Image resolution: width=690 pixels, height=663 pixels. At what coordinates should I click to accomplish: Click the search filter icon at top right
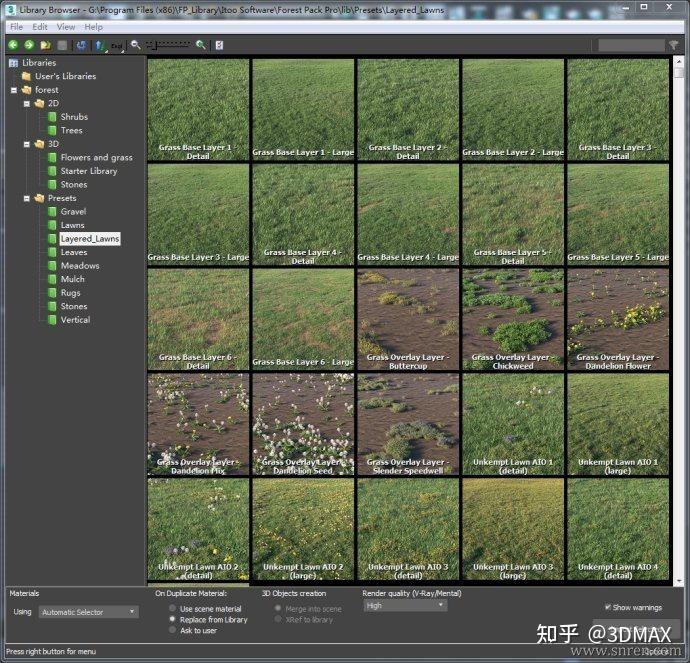[x=673, y=45]
